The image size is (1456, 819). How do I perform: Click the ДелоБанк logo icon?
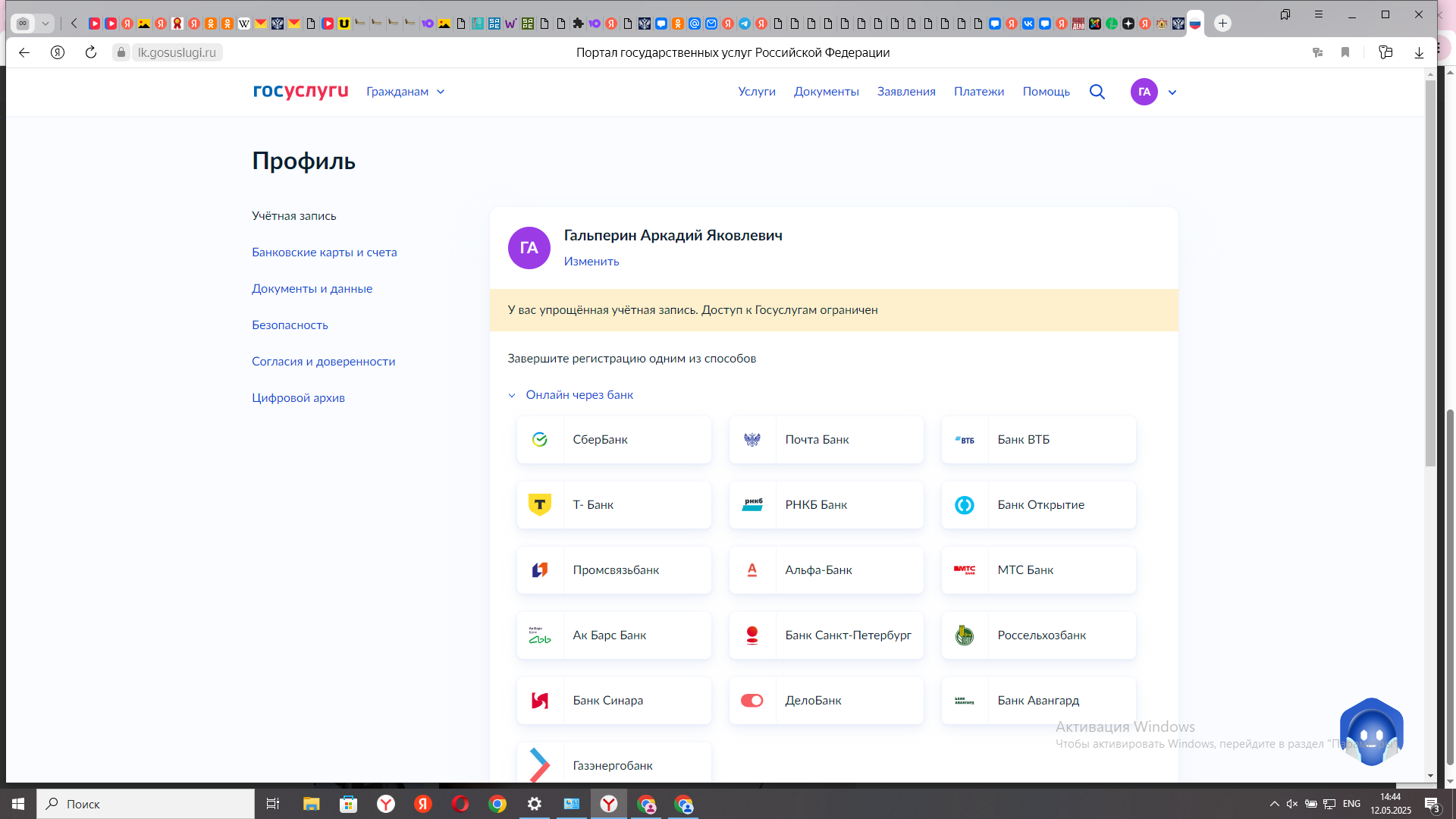pos(752,701)
